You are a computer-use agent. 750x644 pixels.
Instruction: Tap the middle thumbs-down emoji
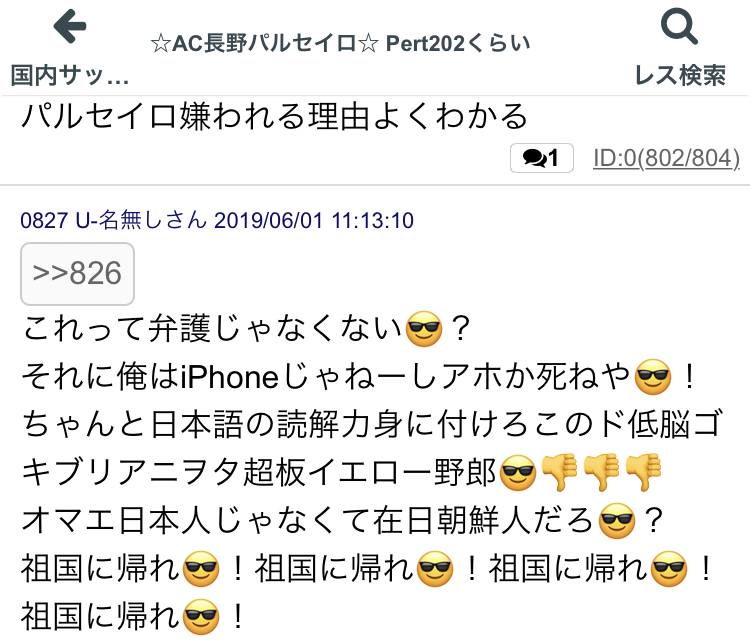pyautogui.click(x=601, y=472)
